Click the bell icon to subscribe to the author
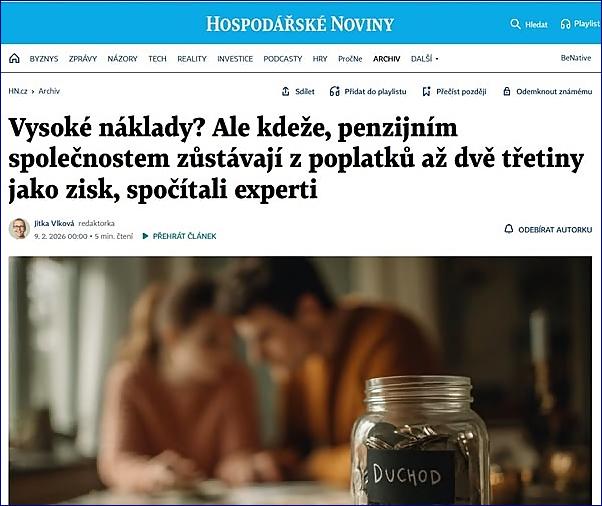602x506 pixels. 509,229
